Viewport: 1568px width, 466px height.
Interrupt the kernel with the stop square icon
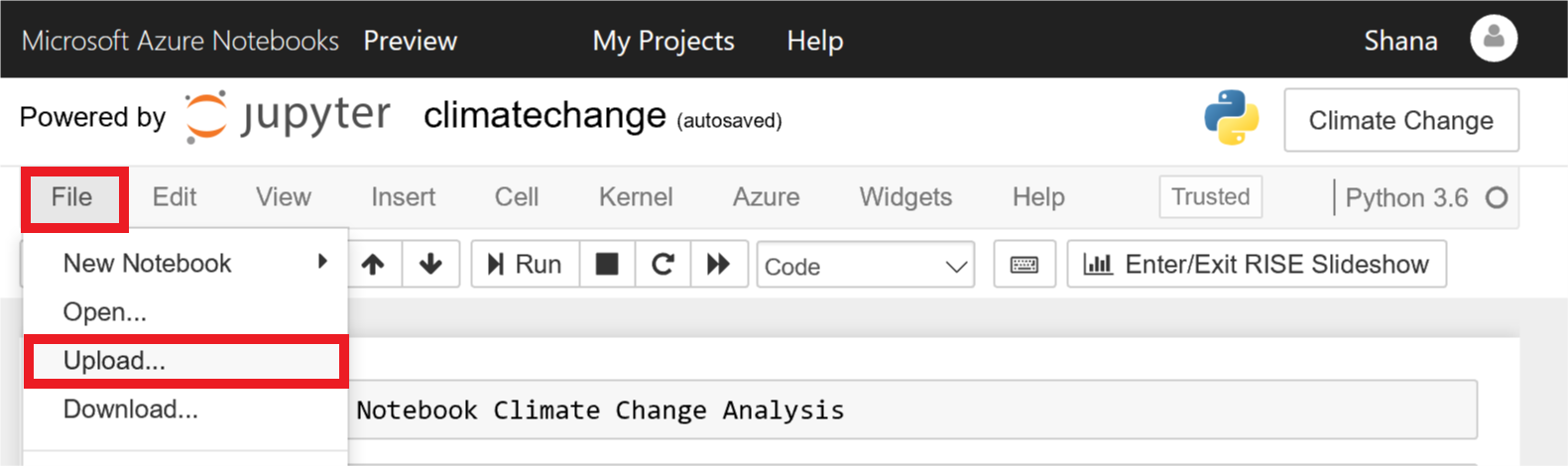click(x=607, y=265)
